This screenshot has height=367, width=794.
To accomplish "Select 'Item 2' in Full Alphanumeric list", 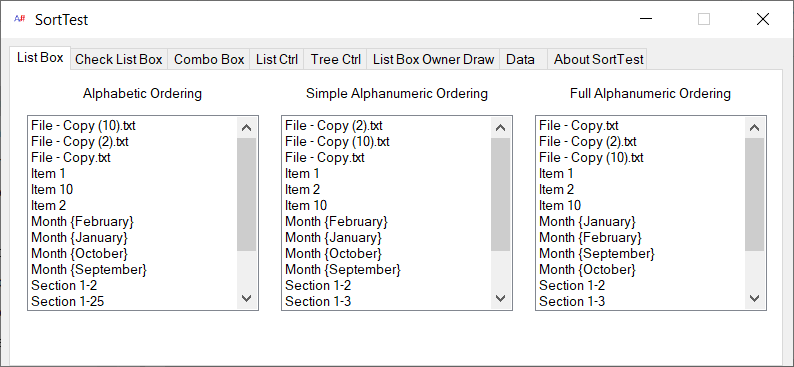I will 641,189.
